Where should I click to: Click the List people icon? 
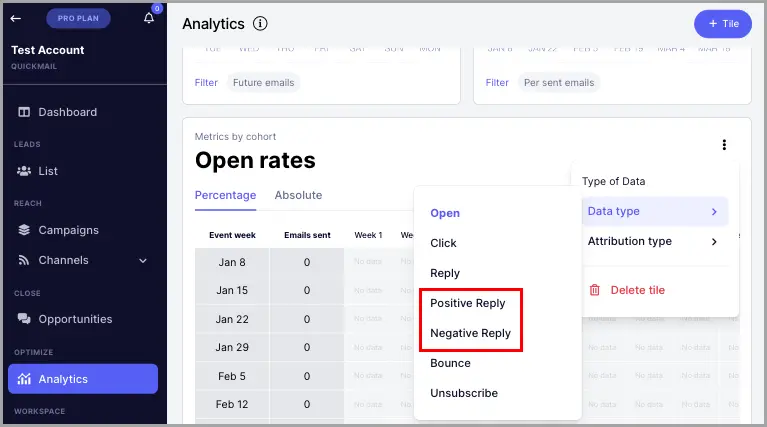[x=24, y=171]
